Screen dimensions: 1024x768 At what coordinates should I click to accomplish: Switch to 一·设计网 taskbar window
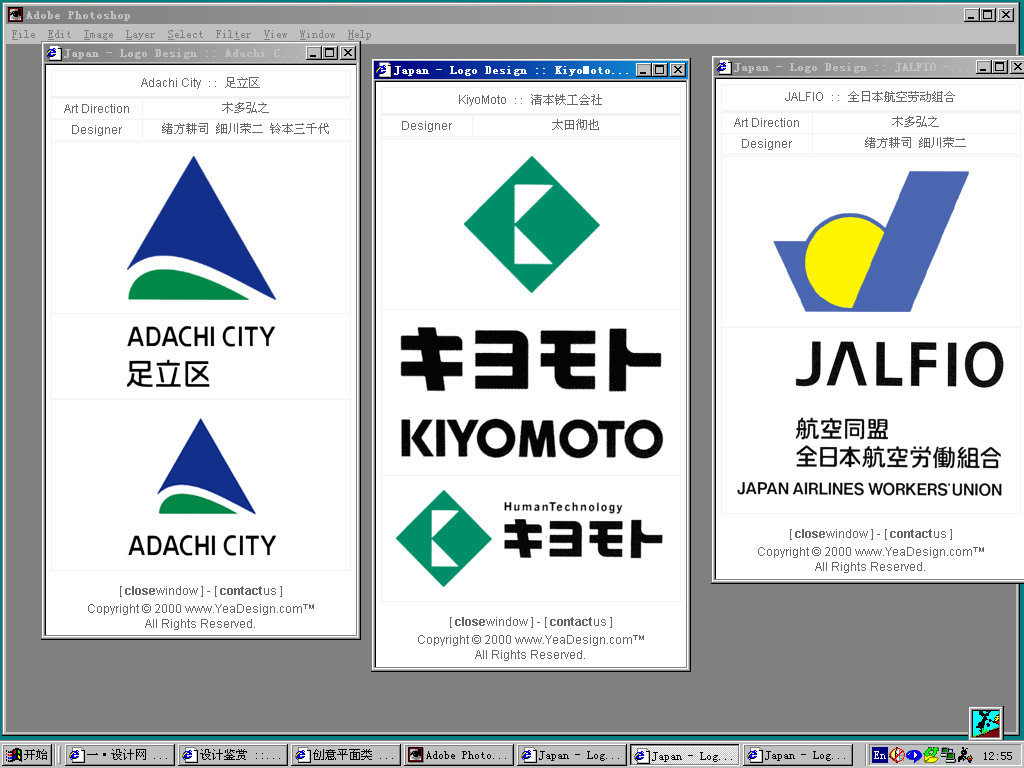(x=120, y=755)
